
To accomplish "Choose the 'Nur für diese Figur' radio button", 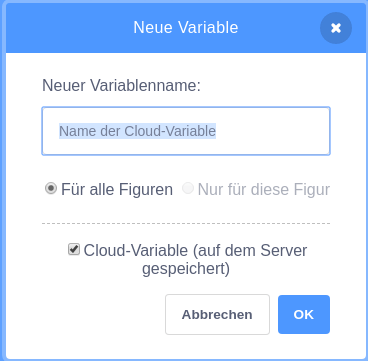I will (188, 189).
